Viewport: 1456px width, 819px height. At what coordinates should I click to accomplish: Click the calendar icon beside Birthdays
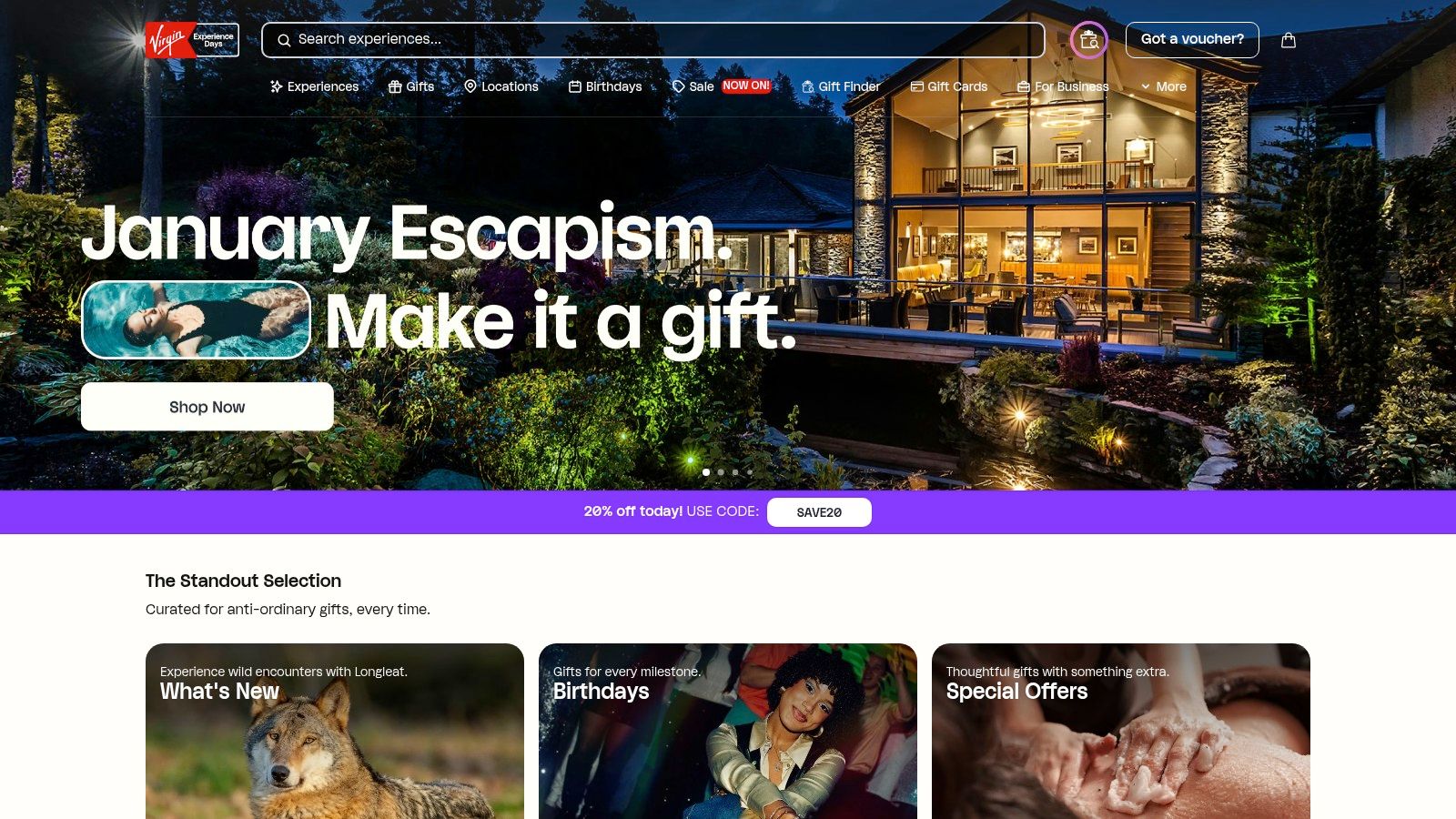[575, 86]
